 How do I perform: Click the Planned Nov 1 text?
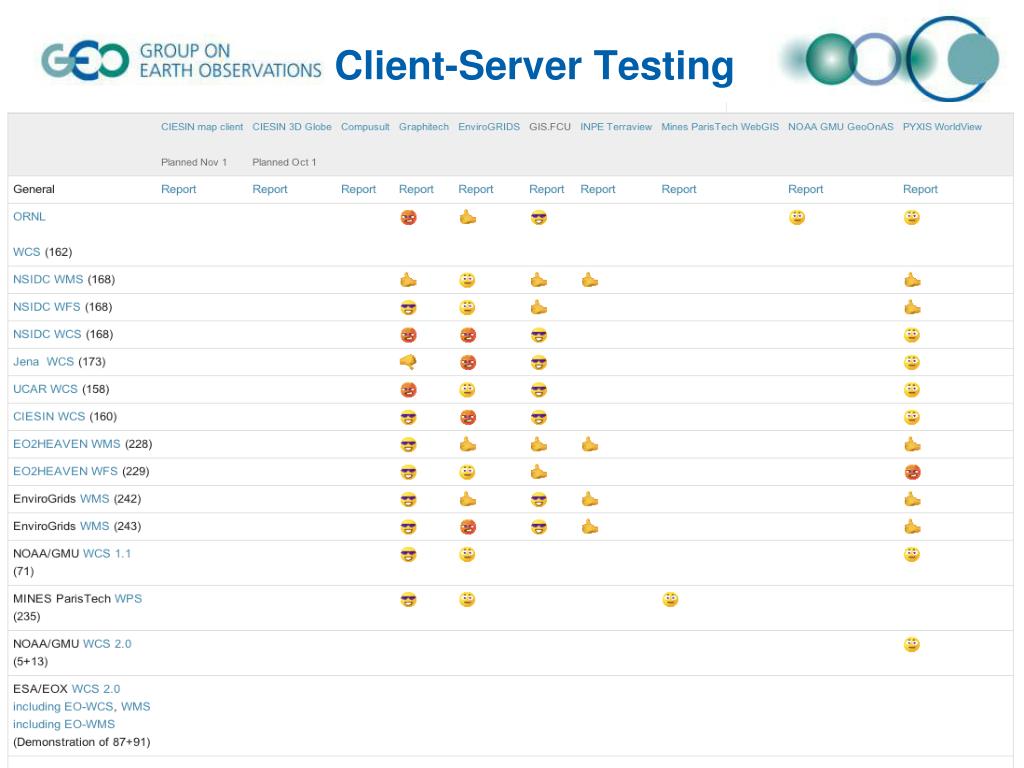(x=194, y=162)
